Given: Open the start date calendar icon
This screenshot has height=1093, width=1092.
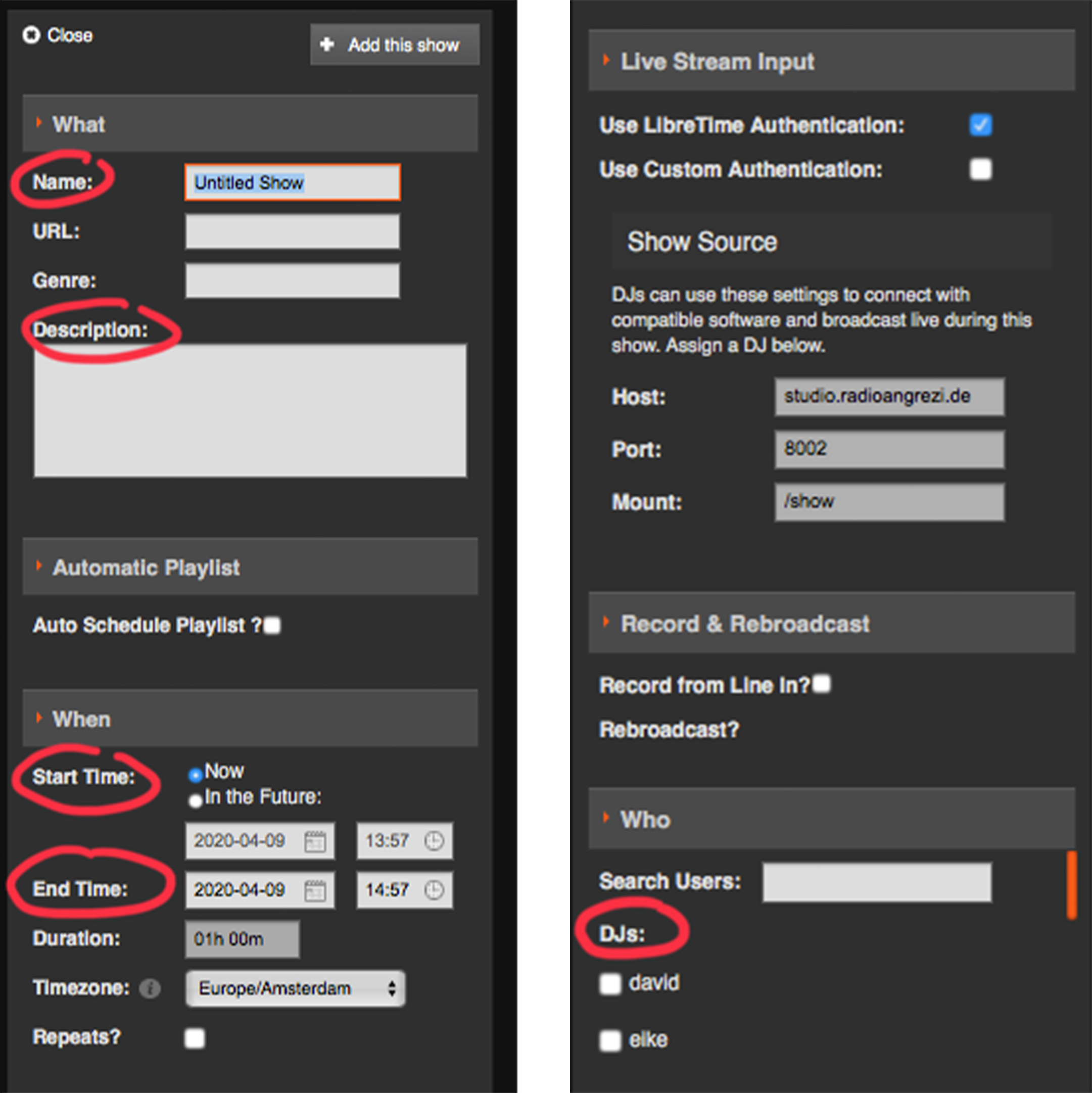Looking at the screenshot, I should tap(315, 841).
